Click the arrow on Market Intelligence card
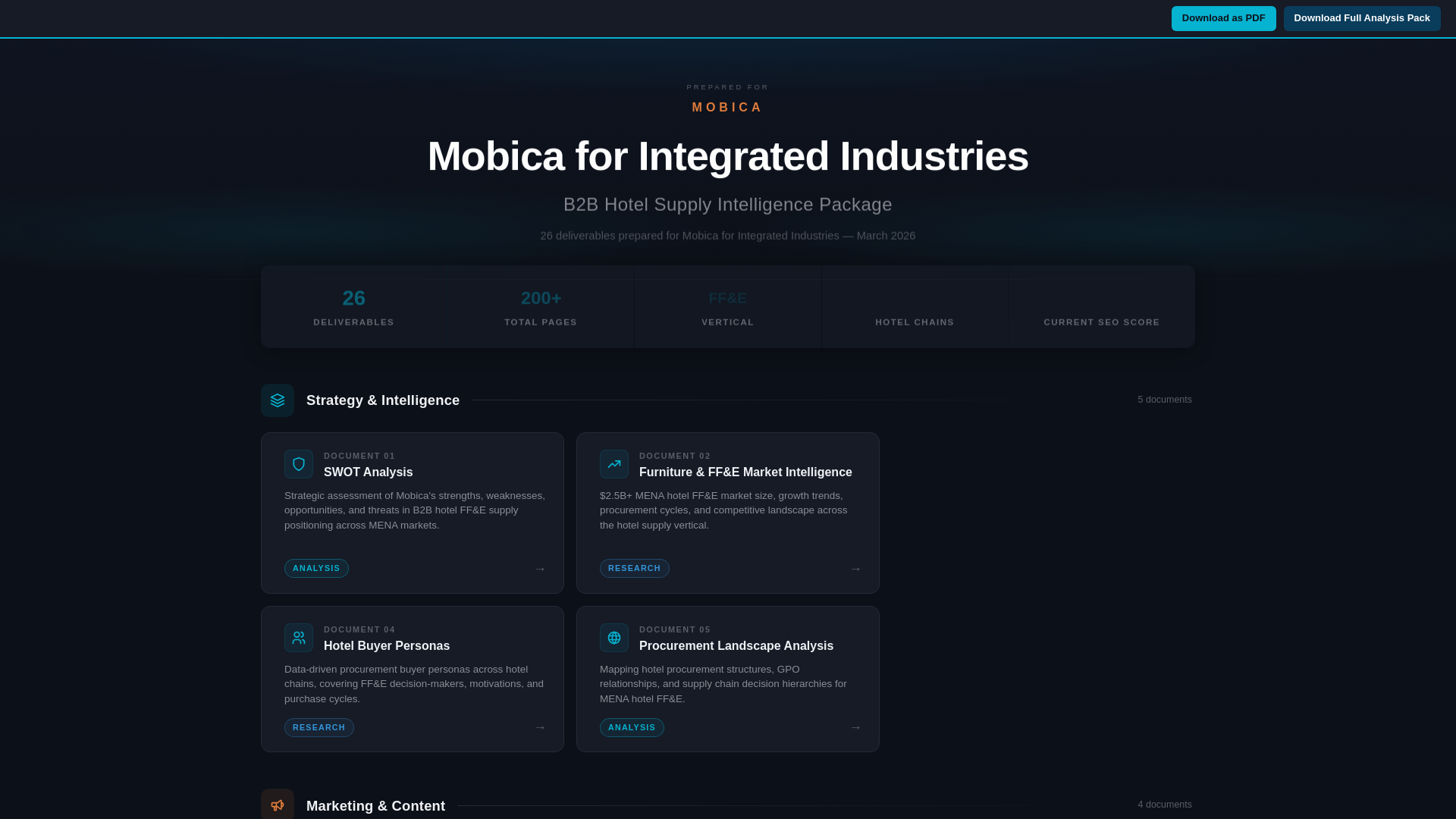The image size is (1456, 819). click(855, 570)
